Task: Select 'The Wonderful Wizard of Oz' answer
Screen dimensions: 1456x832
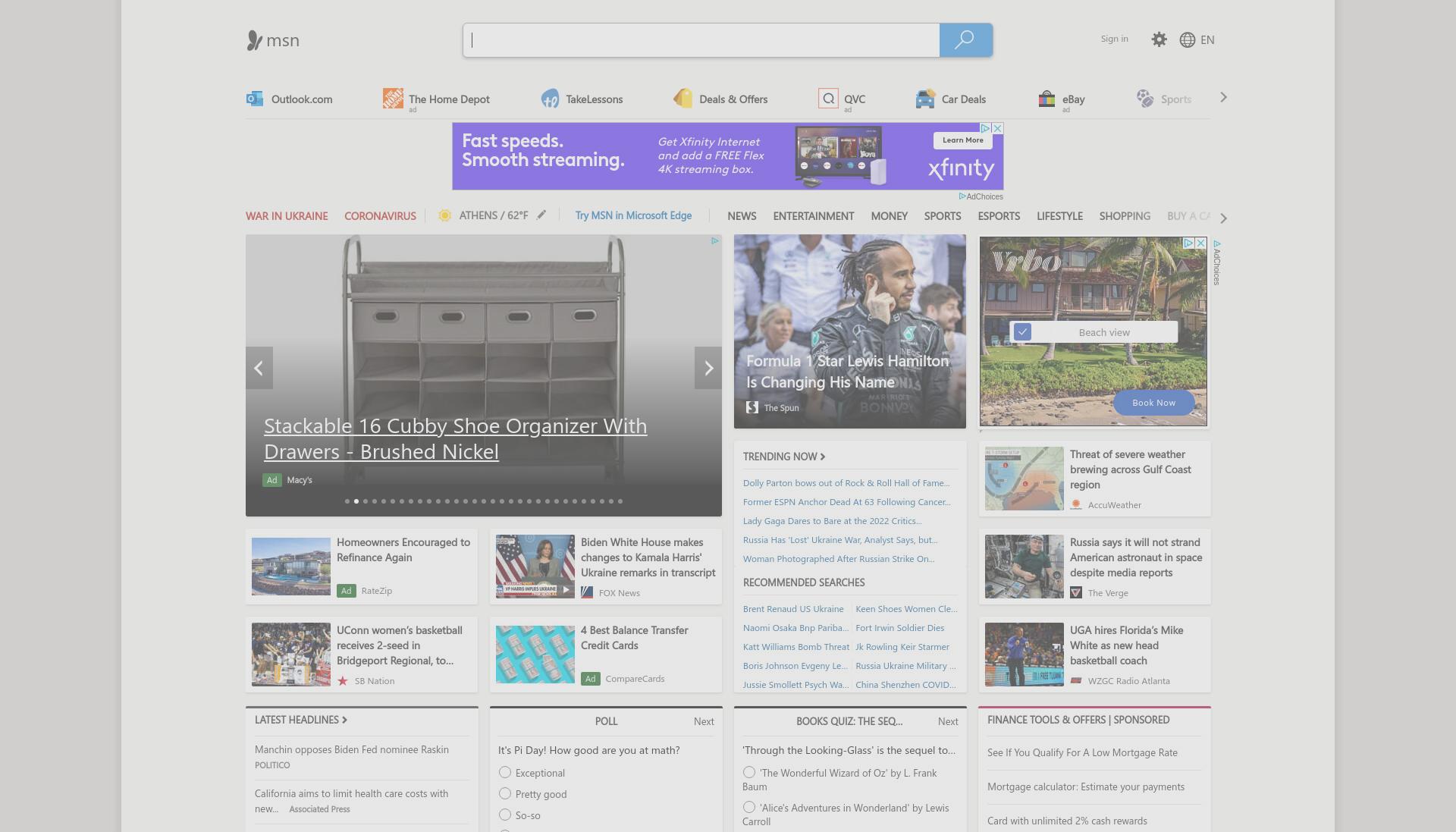Action: 749,772
